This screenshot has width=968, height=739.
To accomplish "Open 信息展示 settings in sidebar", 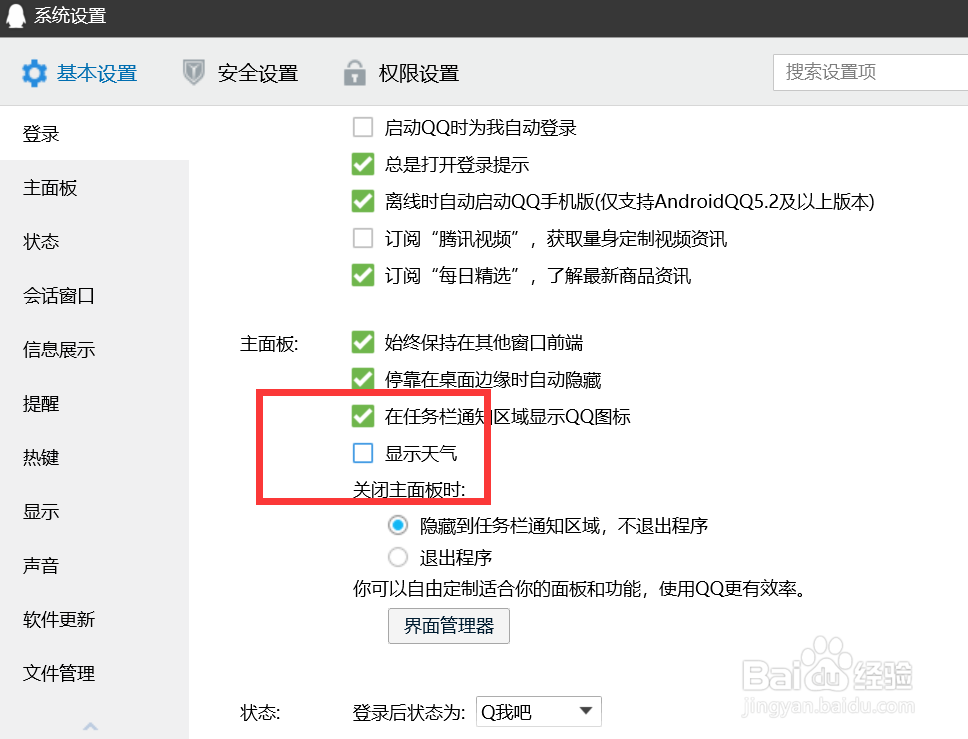I will click(x=59, y=349).
